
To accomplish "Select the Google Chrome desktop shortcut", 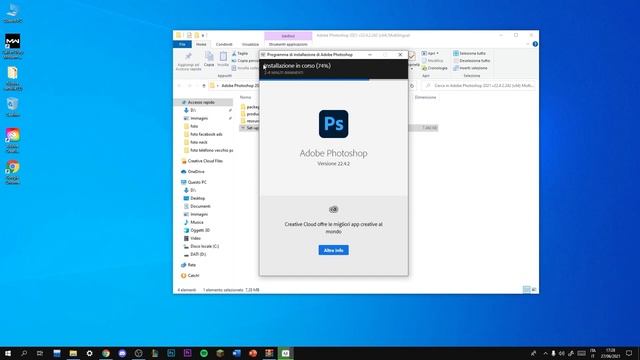I will click(13, 172).
